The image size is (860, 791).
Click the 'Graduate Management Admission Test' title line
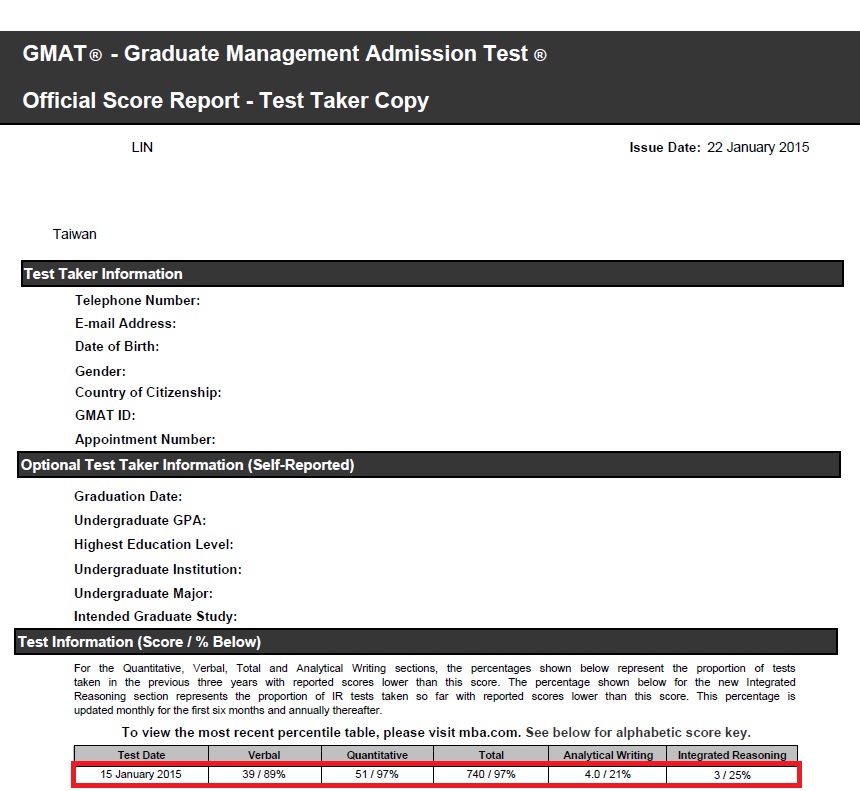pos(284,54)
